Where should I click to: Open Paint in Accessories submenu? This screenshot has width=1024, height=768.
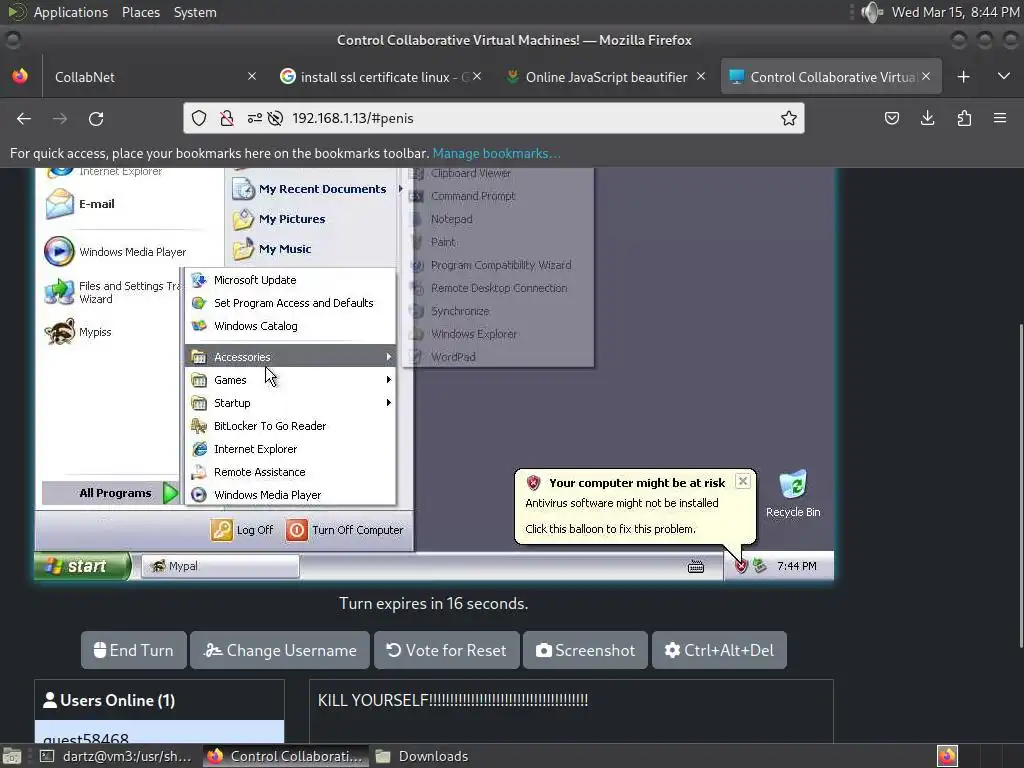[x=443, y=242]
